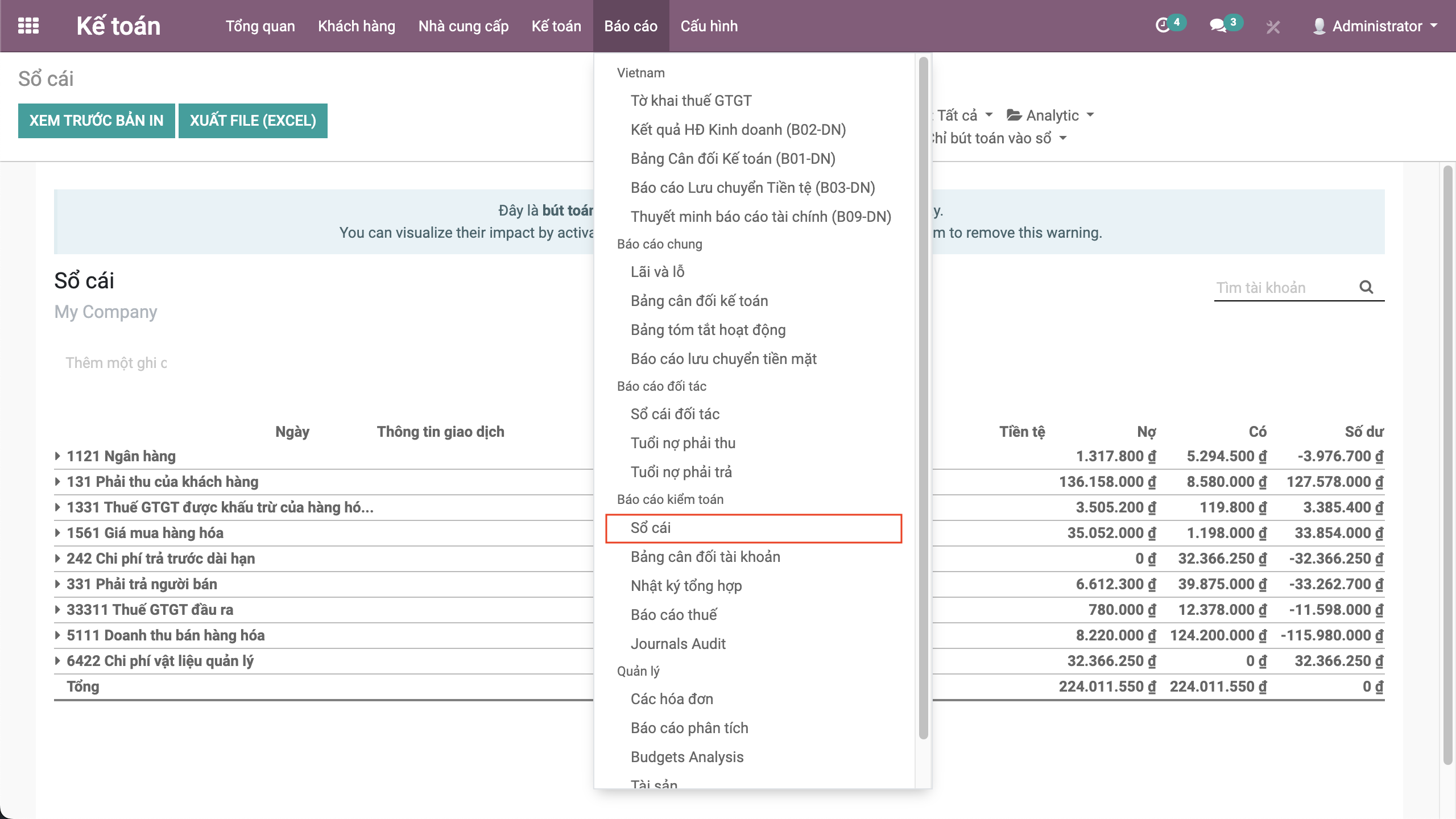Viewport: 1456px width, 819px height.
Task: Open the Cấu hình menu
Action: click(709, 26)
